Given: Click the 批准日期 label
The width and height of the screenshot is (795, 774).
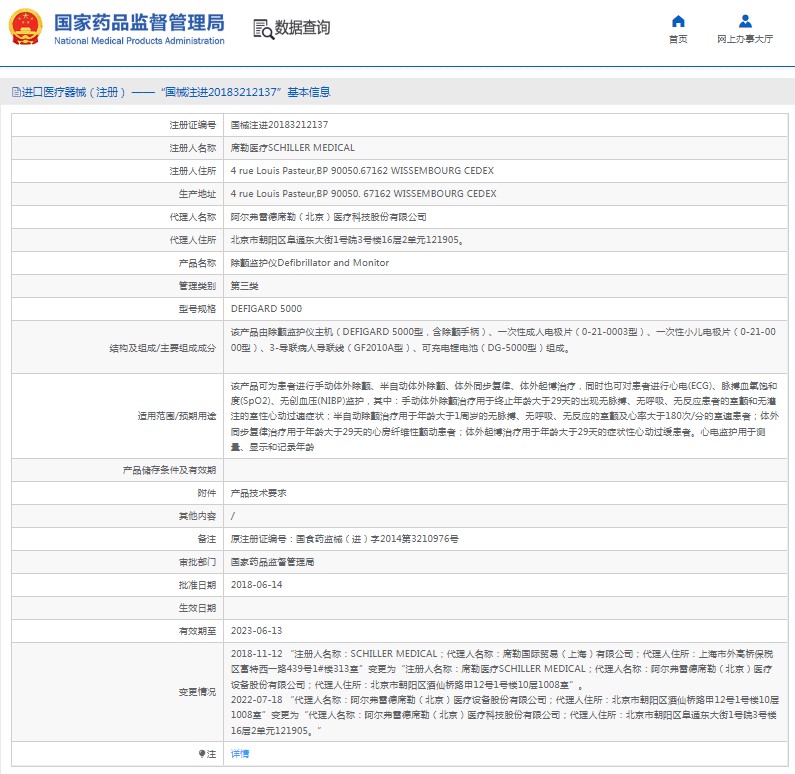Looking at the screenshot, I should point(197,585).
